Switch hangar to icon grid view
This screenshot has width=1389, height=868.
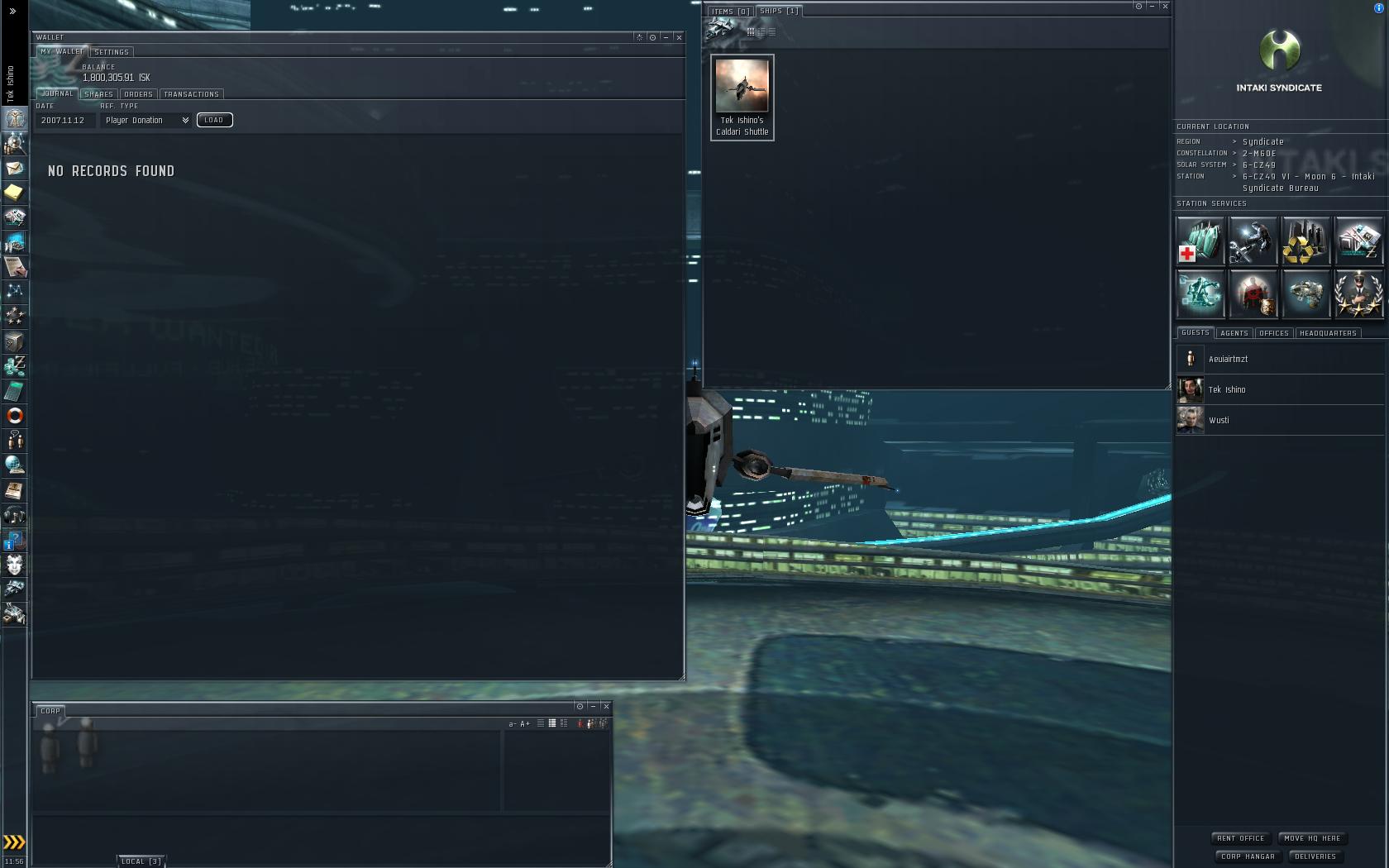pos(751,31)
